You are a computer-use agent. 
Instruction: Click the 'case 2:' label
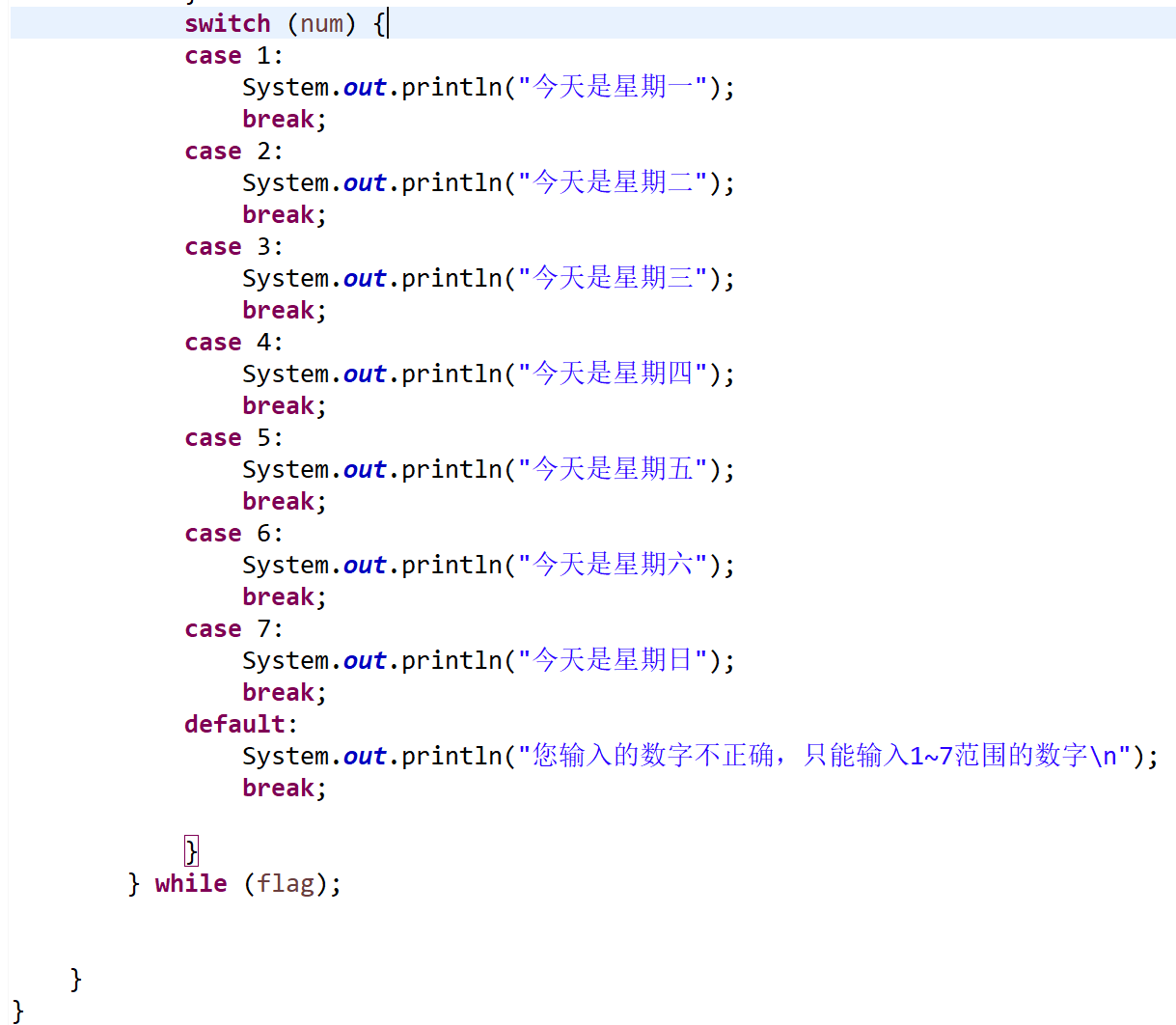click(x=233, y=151)
